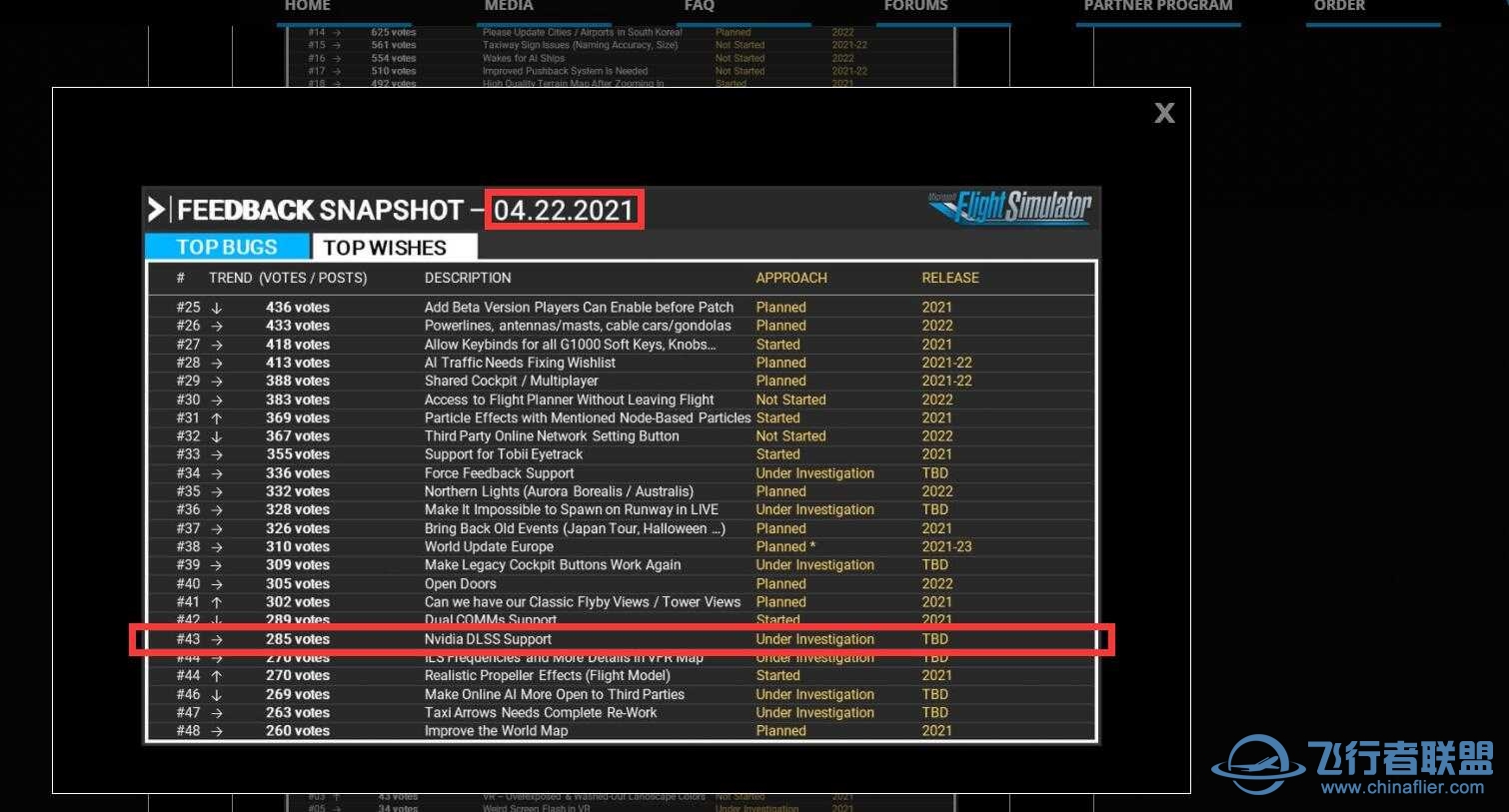Click the DESCRIPTION column header
Viewport: 1509px width, 812px height.
click(x=468, y=278)
